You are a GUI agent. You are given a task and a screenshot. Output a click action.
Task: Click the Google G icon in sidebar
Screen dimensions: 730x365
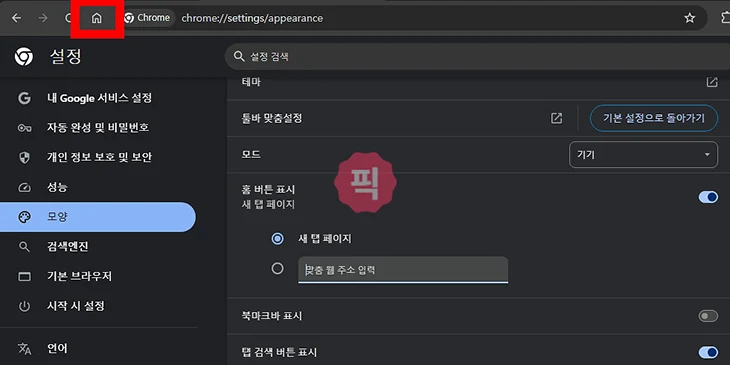pos(24,98)
